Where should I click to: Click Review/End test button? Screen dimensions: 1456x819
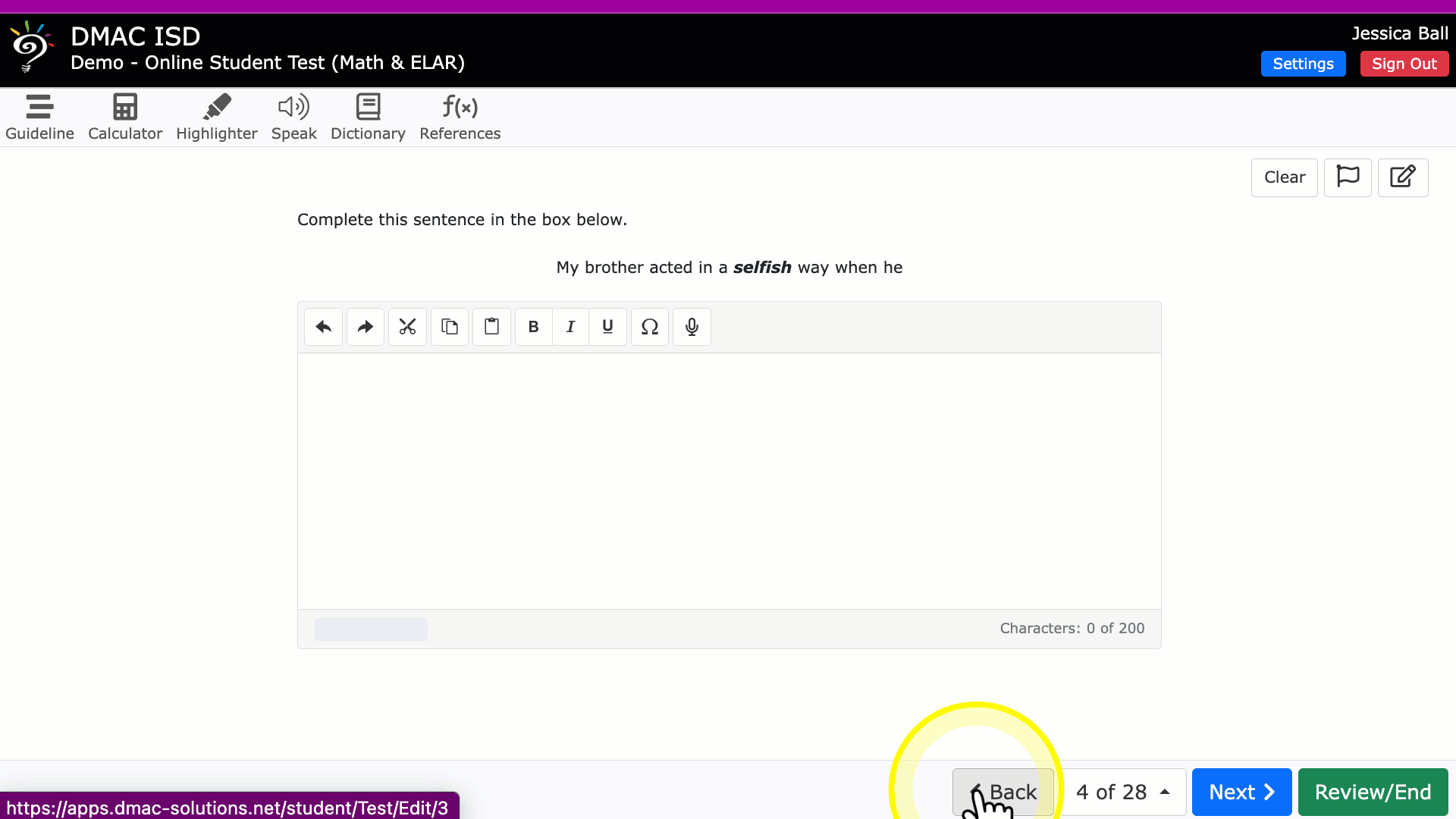click(x=1373, y=792)
